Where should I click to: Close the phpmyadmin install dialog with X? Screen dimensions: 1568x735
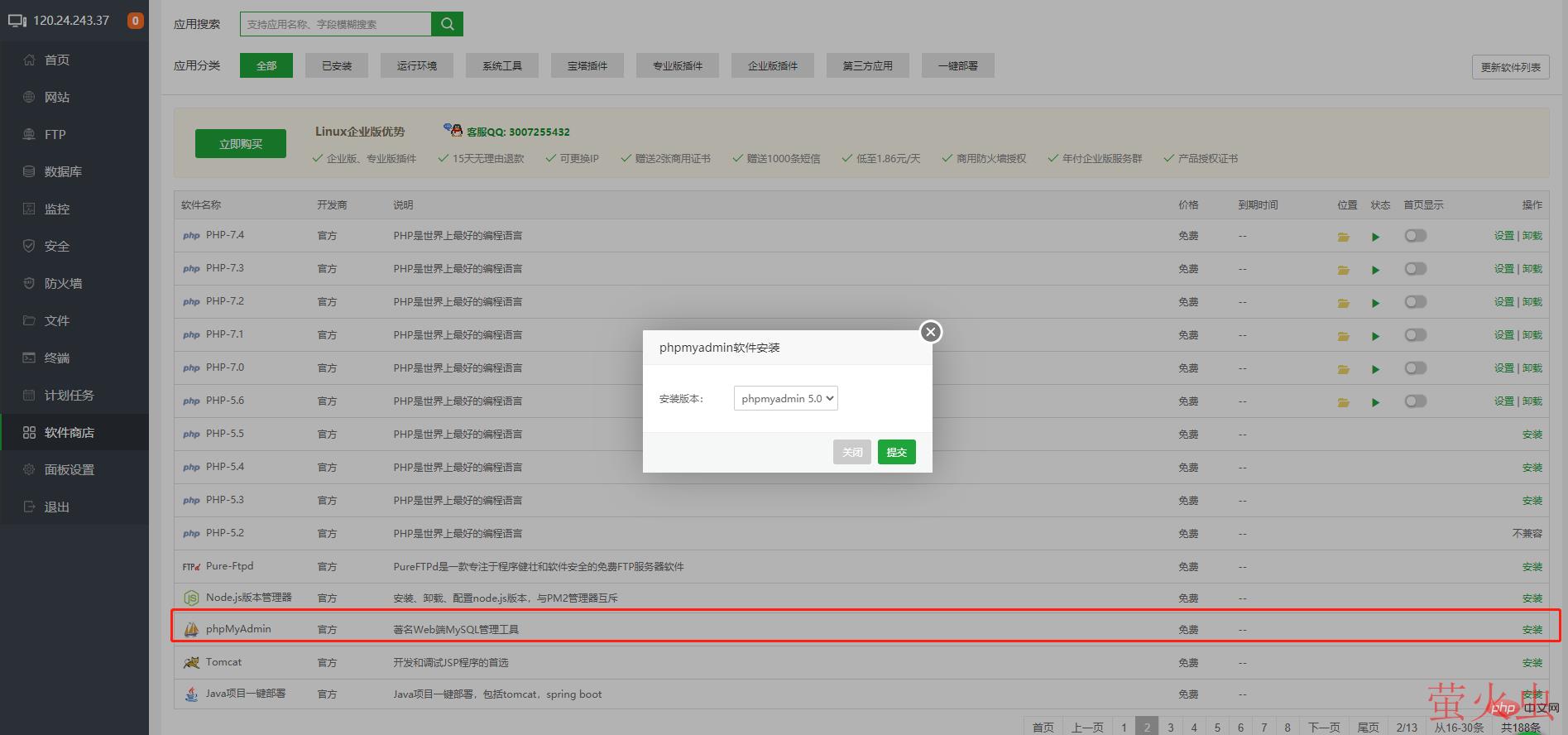coord(931,332)
